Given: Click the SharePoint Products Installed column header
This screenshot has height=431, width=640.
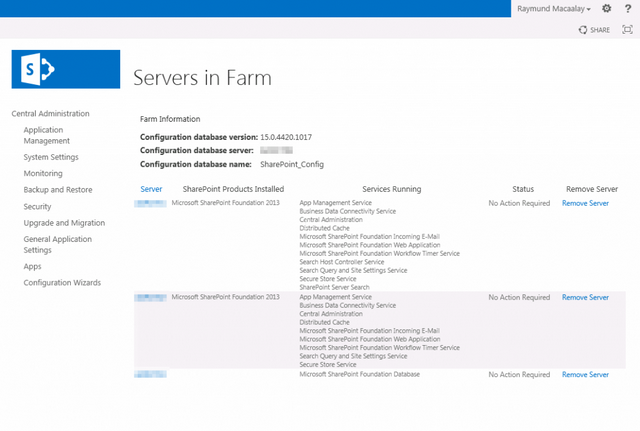Looking at the screenshot, I should (233, 189).
